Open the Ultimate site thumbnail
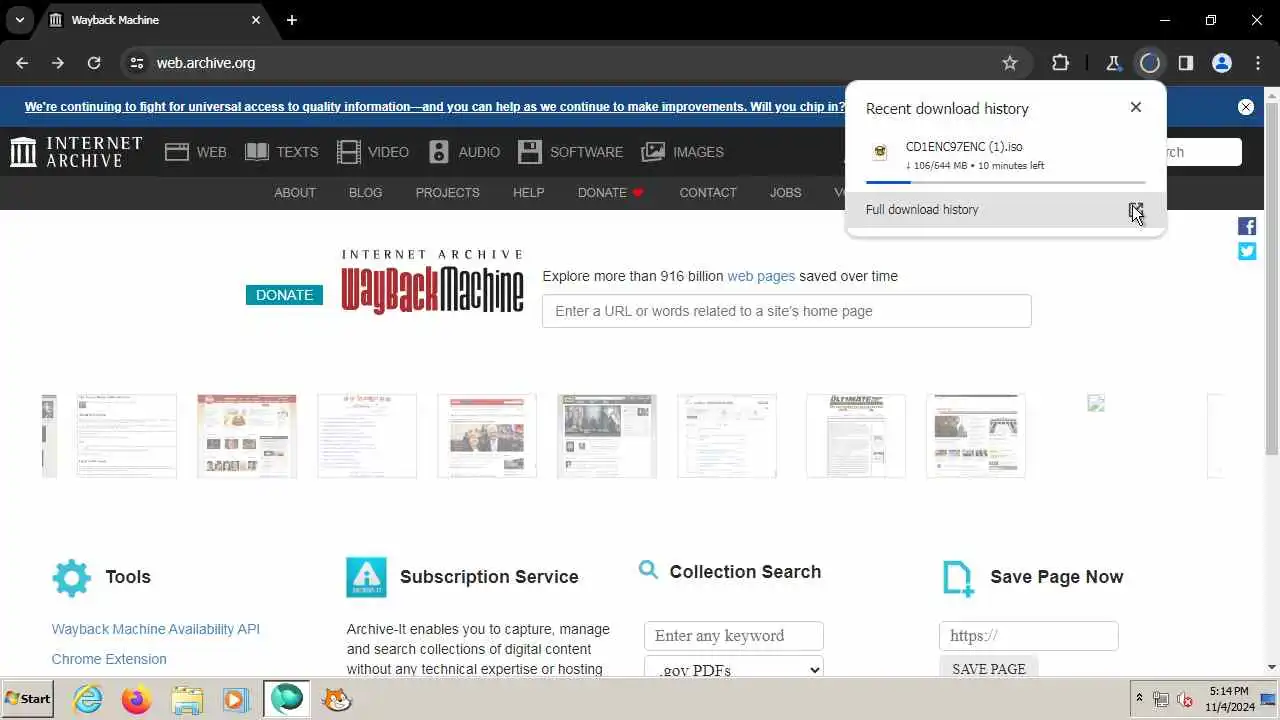This screenshot has height=720, width=1280. [856, 436]
